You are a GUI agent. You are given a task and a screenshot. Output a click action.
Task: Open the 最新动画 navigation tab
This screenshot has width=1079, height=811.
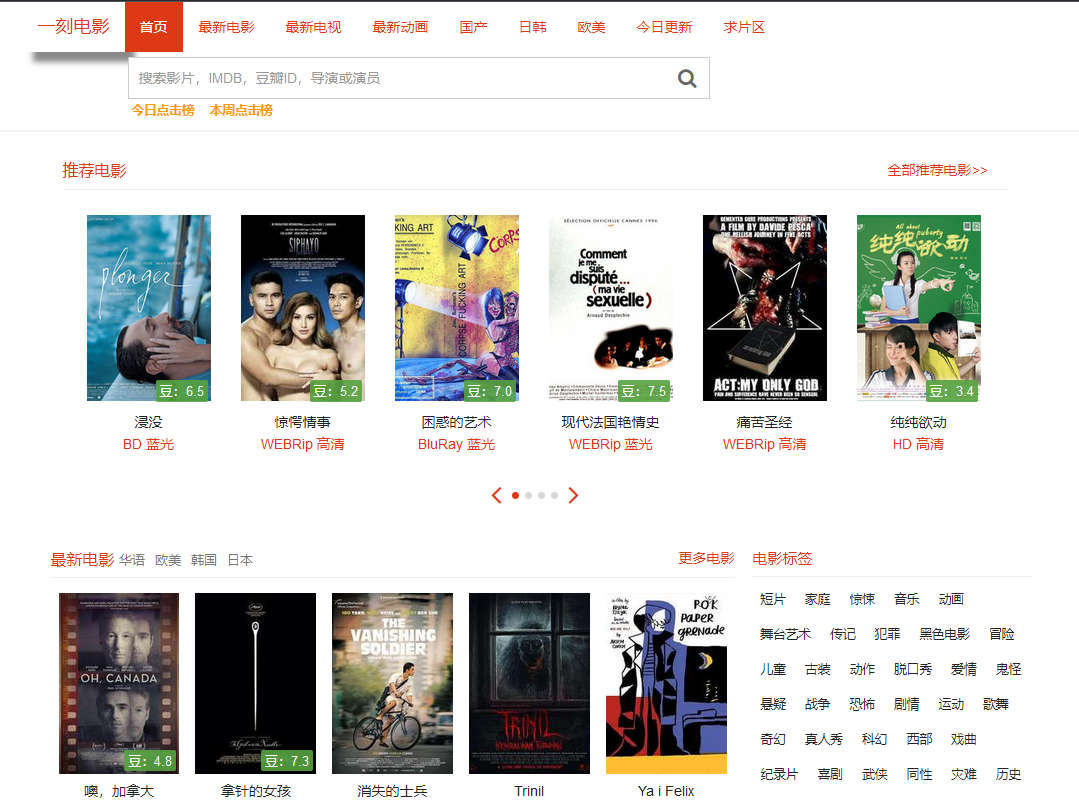coord(400,27)
